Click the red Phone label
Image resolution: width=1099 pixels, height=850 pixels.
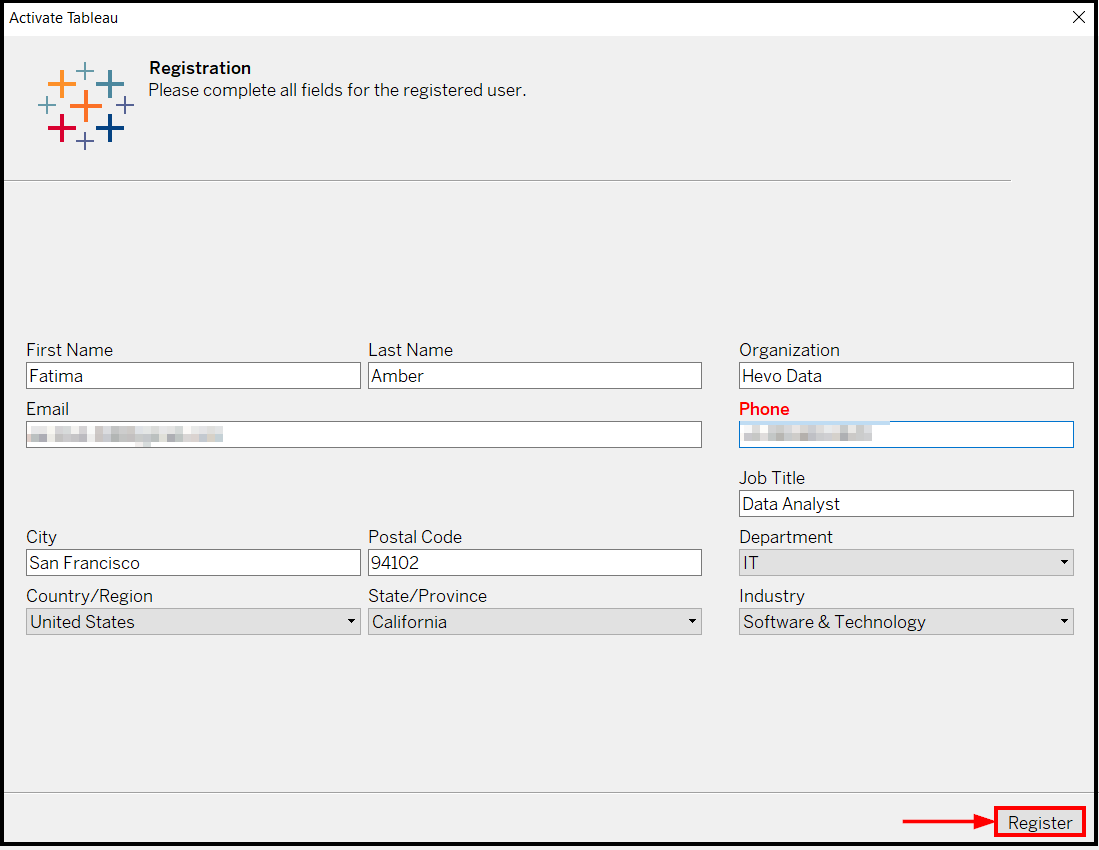pos(764,409)
